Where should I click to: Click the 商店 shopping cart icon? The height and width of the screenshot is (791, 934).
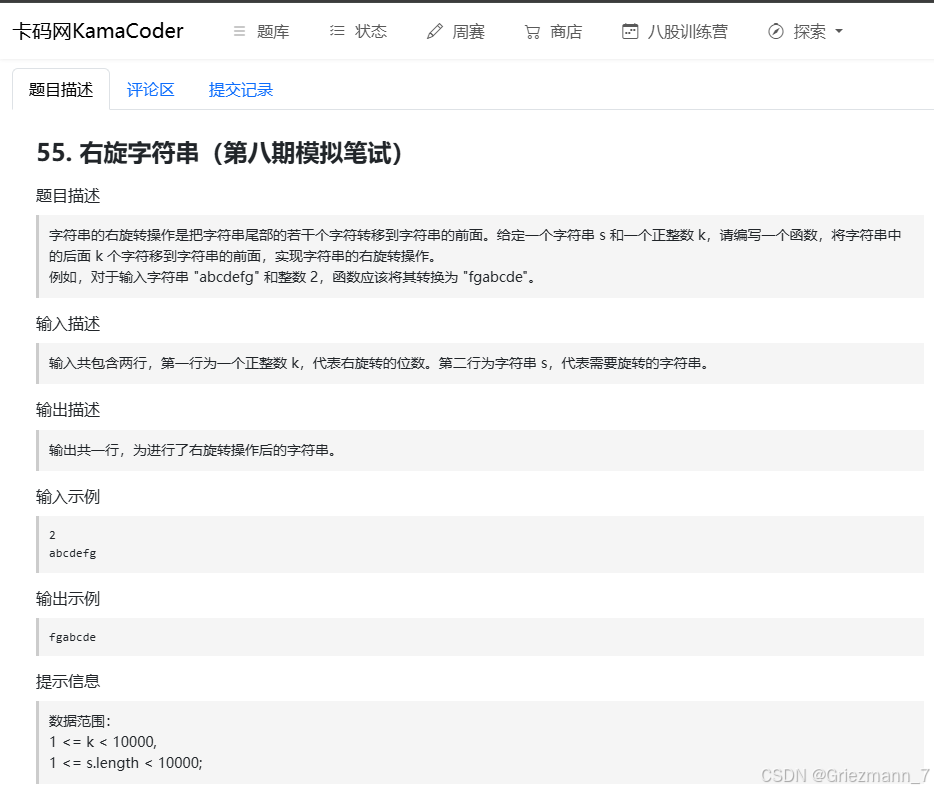[532, 32]
